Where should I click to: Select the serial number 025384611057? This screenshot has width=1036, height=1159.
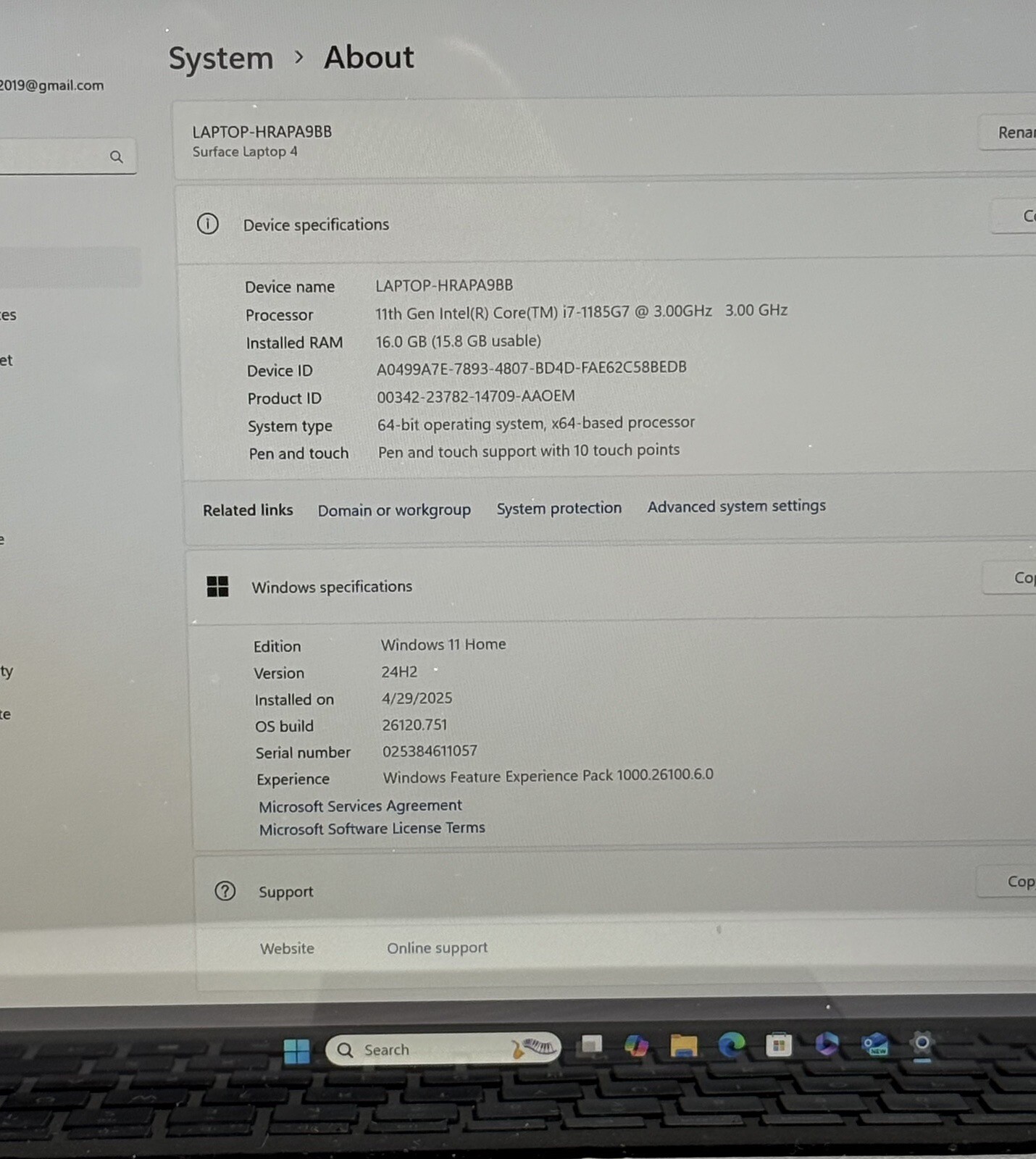[430, 750]
